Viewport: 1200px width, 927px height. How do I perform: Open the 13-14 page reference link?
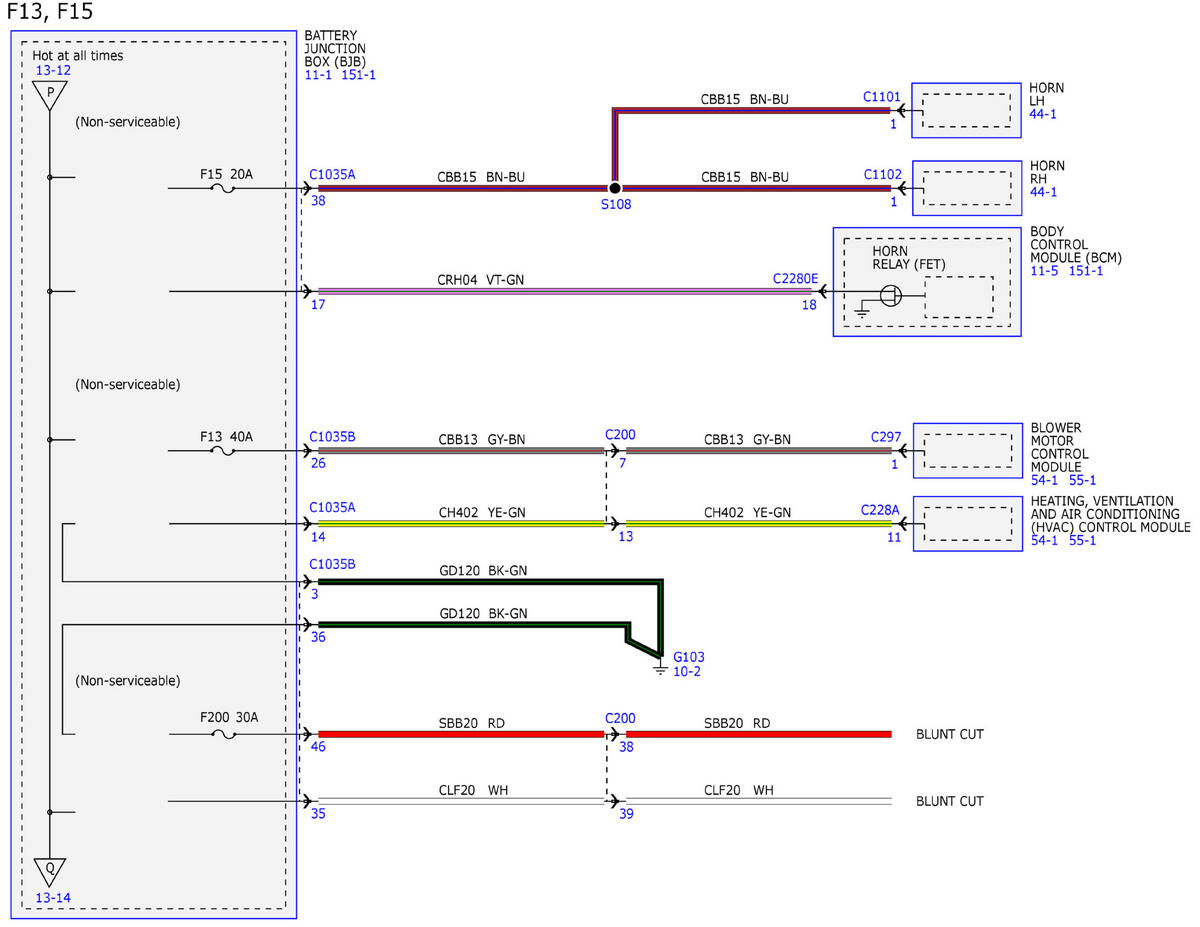coord(53,897)
